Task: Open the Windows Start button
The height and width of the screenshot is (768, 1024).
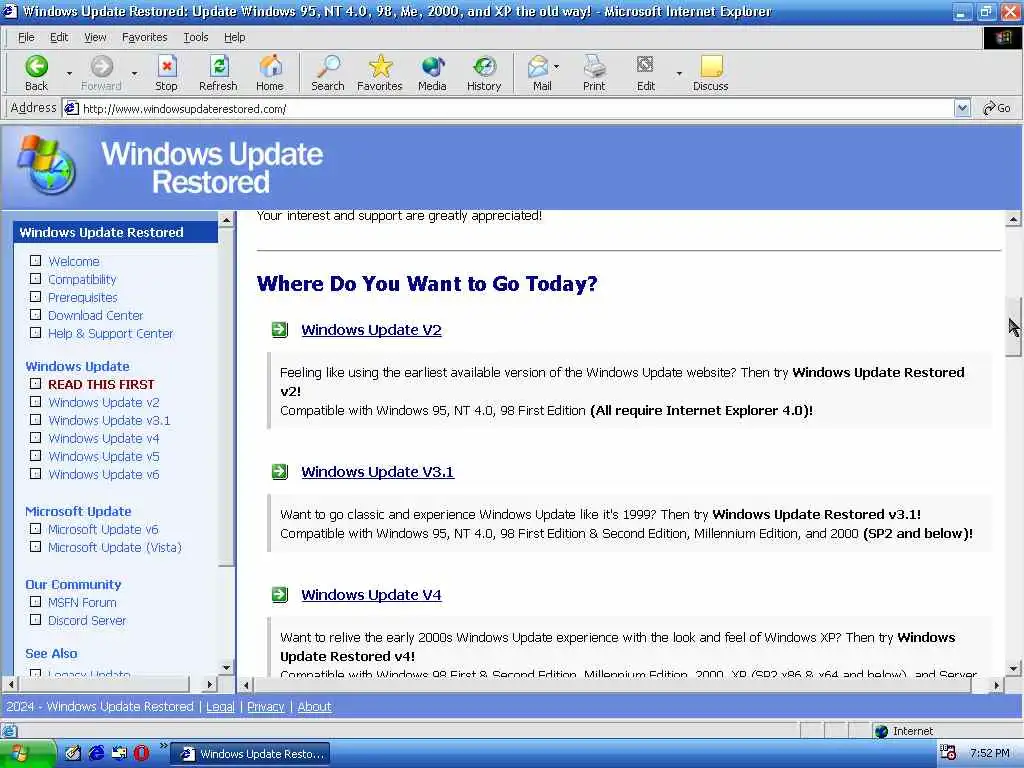Action: pyautogui.click(x=27, y=754)
